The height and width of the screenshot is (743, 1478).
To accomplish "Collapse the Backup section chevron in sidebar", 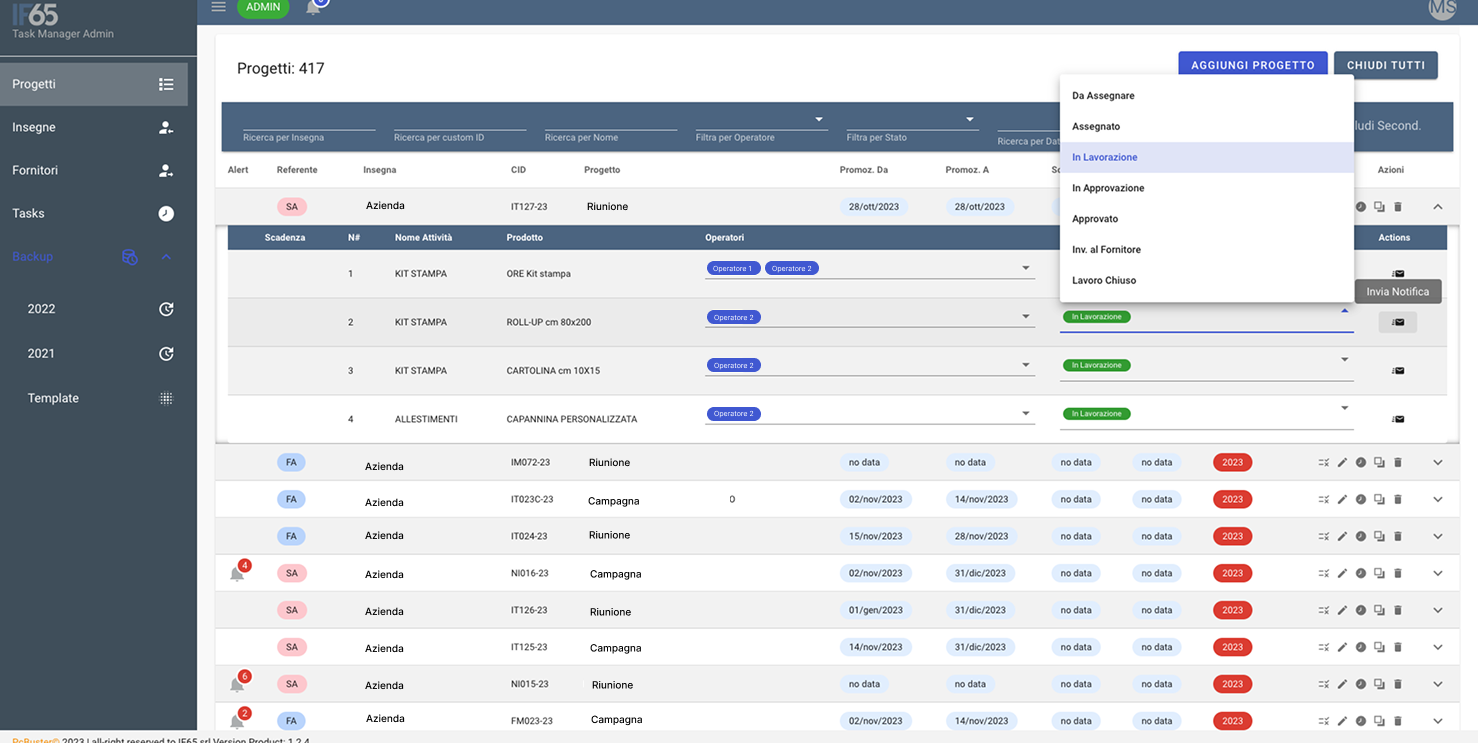I will [x=166, y=257].
